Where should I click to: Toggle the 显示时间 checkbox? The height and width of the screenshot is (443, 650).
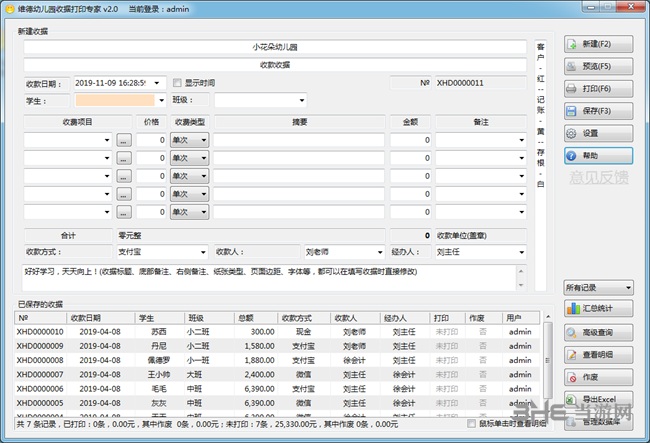177,83
